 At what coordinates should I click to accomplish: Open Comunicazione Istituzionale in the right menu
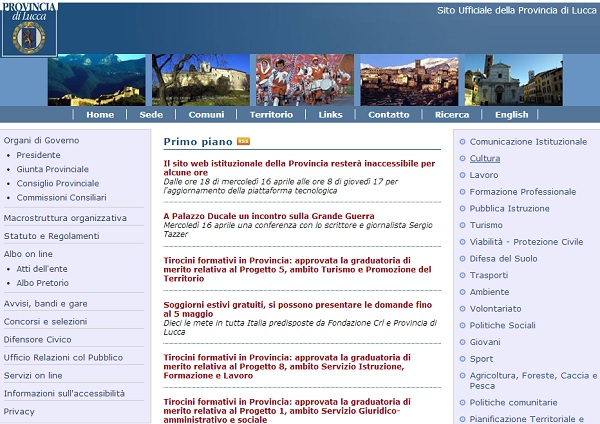coord(528,142)
